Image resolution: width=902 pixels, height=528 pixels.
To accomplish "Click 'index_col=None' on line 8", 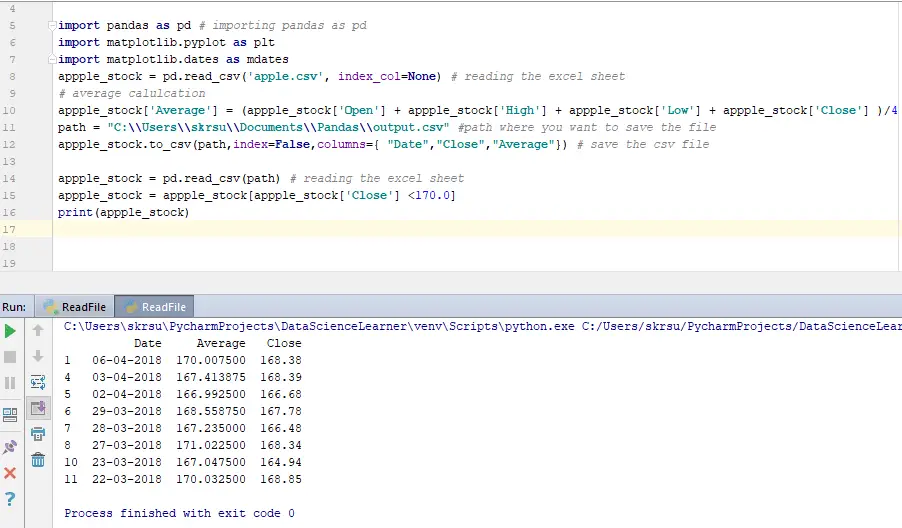I will point(387,76).
